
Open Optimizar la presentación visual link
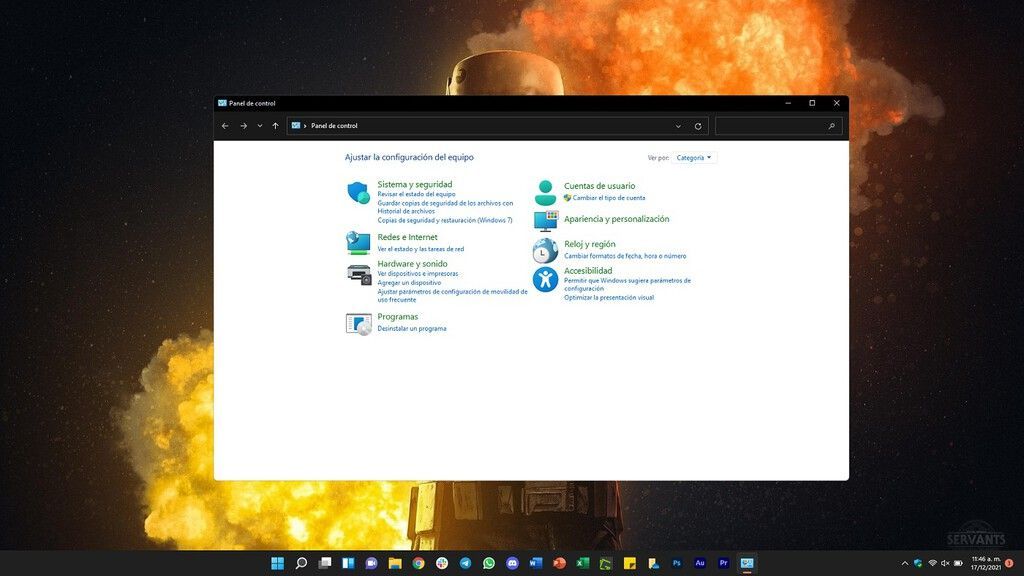tap(609, 298)
